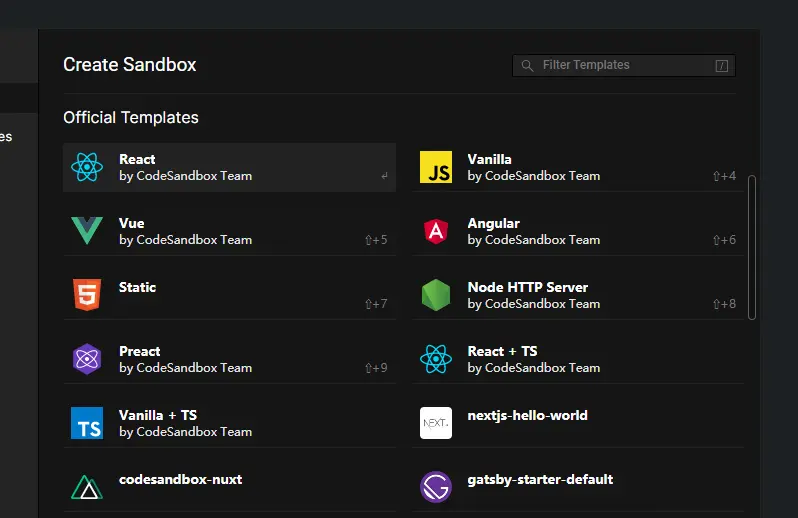Select the yellow JS Vanilla icon
Viewport: 798px width, 518px height.
pyautogui.click(x=436, y=167)
